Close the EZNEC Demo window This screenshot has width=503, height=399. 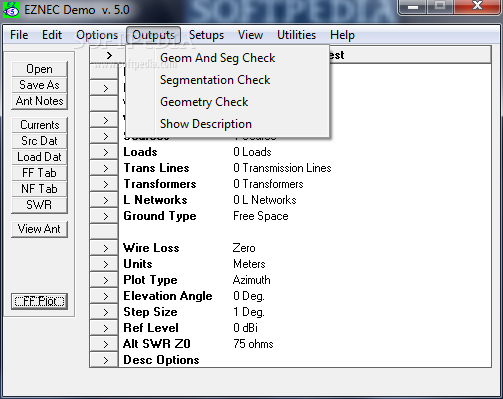pos(477,7)
